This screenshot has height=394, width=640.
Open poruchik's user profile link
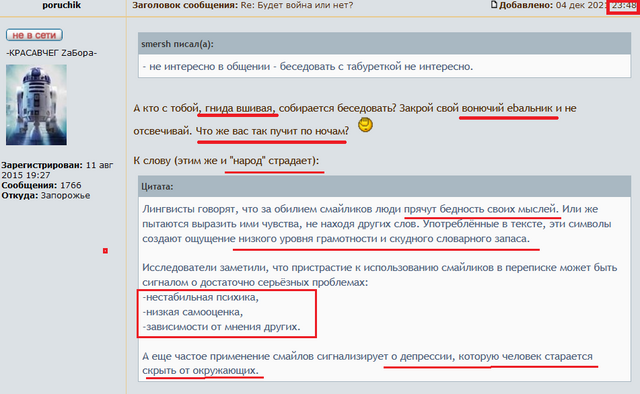pos(62,5)
